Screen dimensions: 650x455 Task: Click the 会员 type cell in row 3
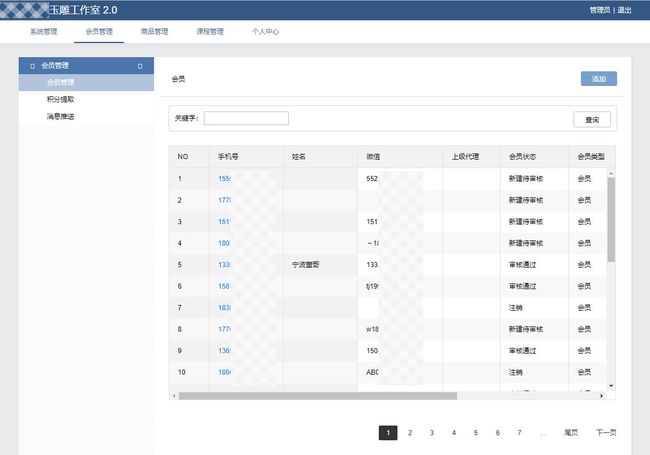(584, 222)
